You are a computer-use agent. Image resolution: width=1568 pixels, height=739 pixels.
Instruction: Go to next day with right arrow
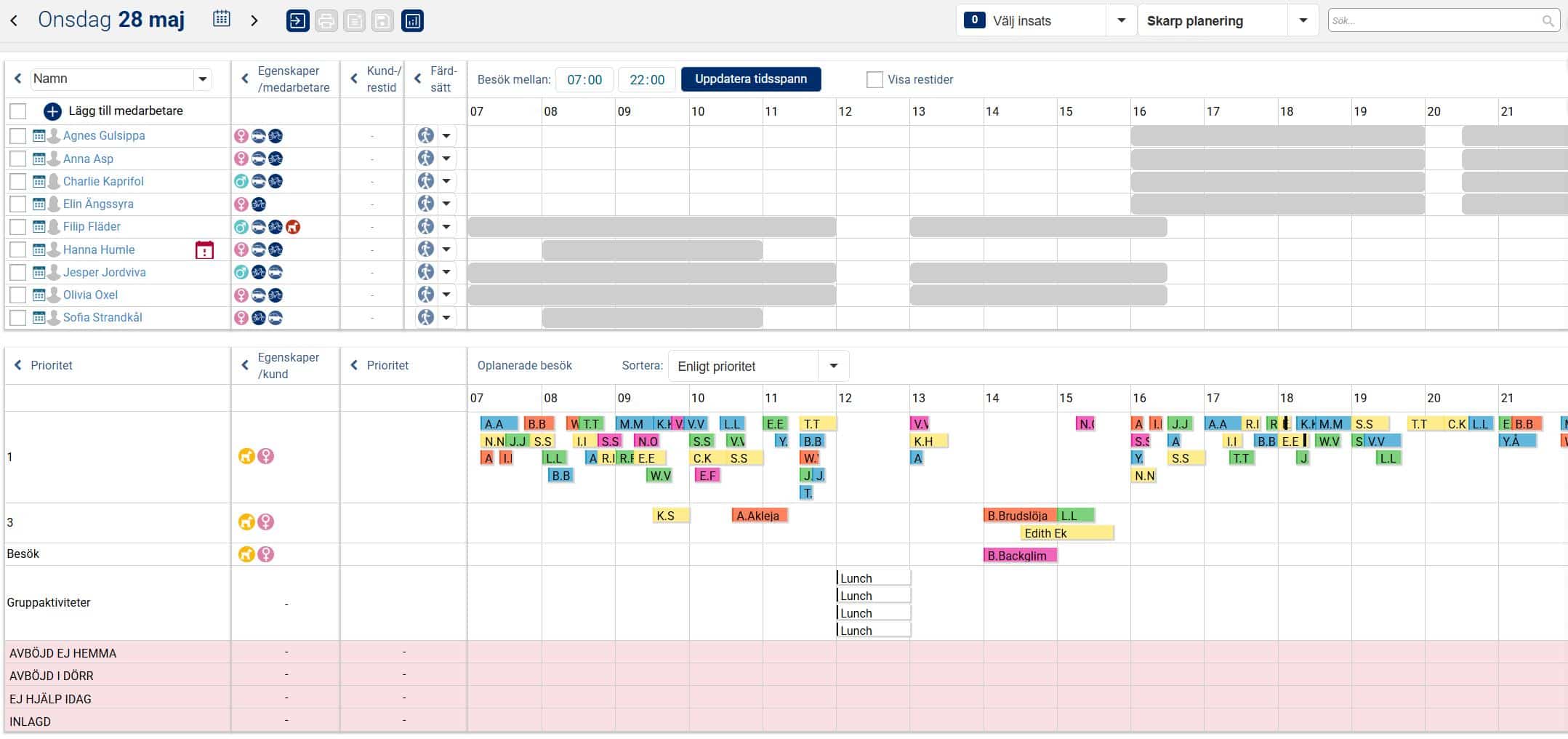click(254, 20)
